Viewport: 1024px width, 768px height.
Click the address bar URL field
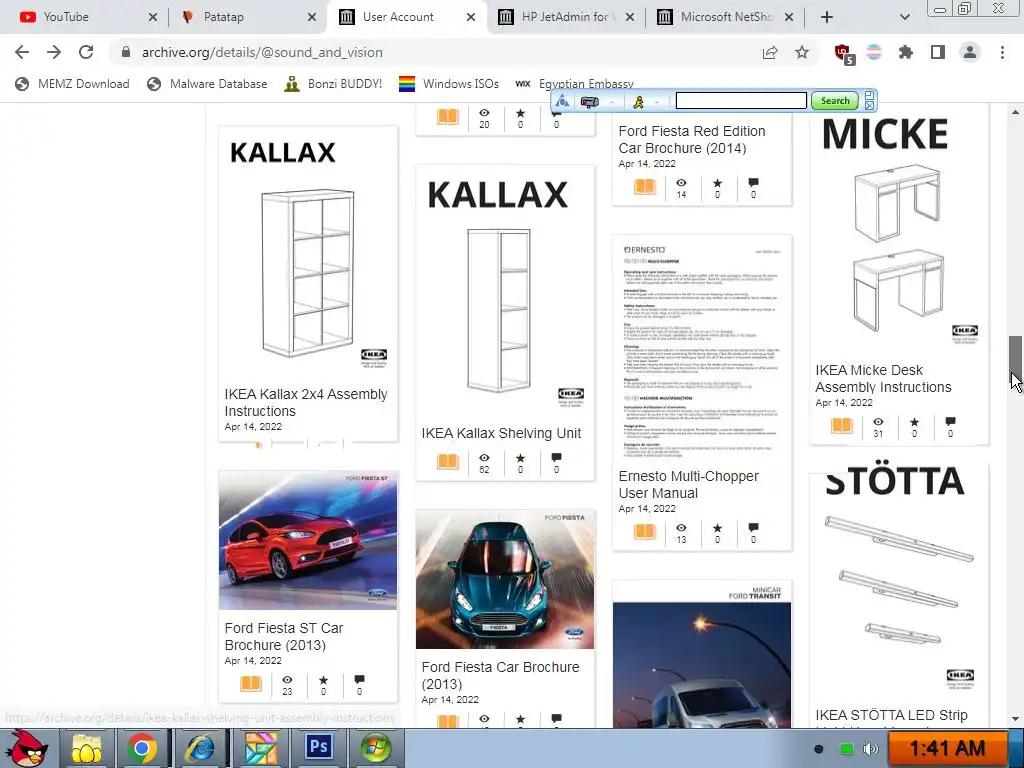(431, 52)
